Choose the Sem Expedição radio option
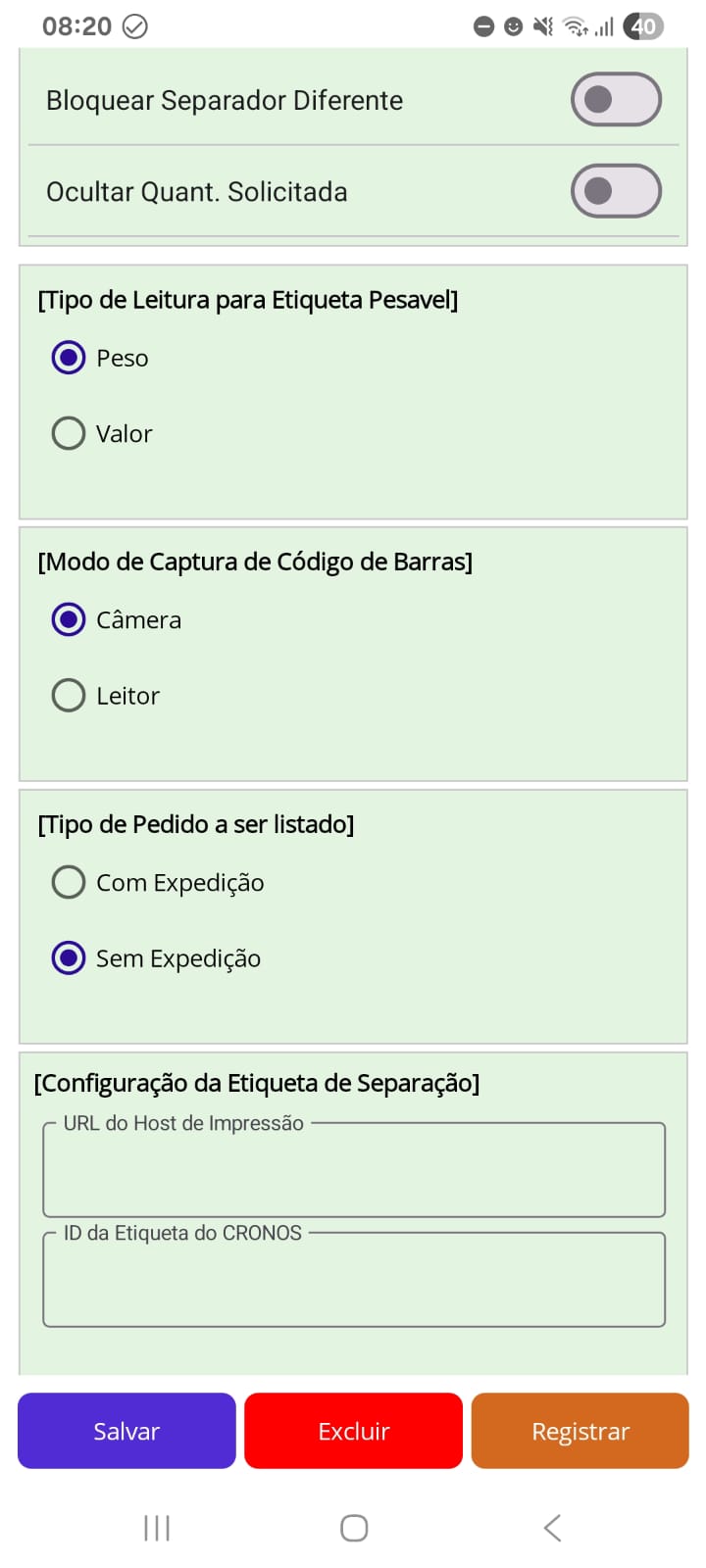This screenshot has width=706, height=1568. coord(69,957)
